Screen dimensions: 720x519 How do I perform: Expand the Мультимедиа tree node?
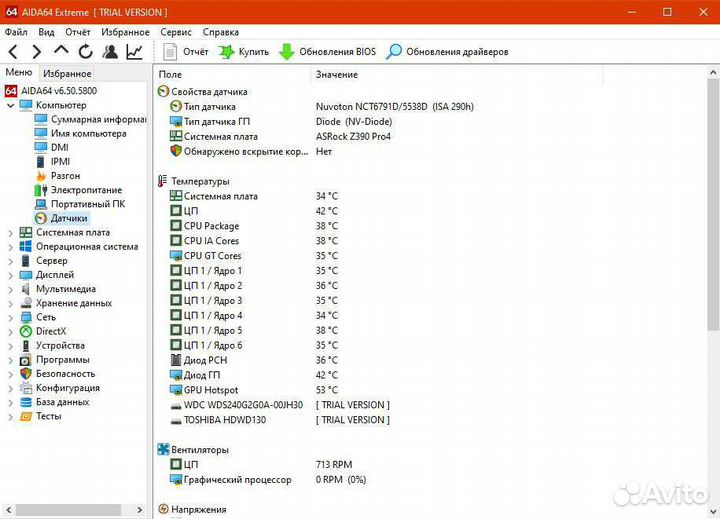(11, 289)
